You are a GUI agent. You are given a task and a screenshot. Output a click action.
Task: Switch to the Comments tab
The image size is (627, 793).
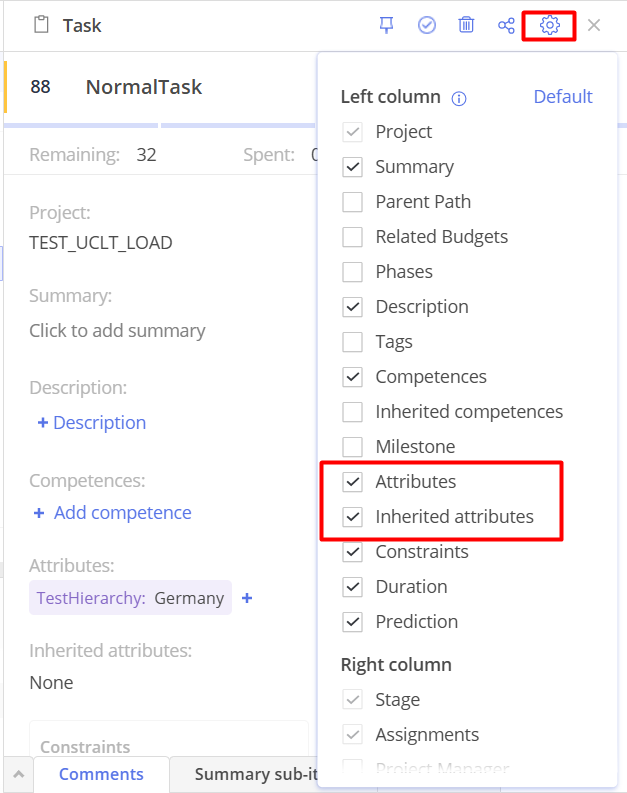click(101, 774)
